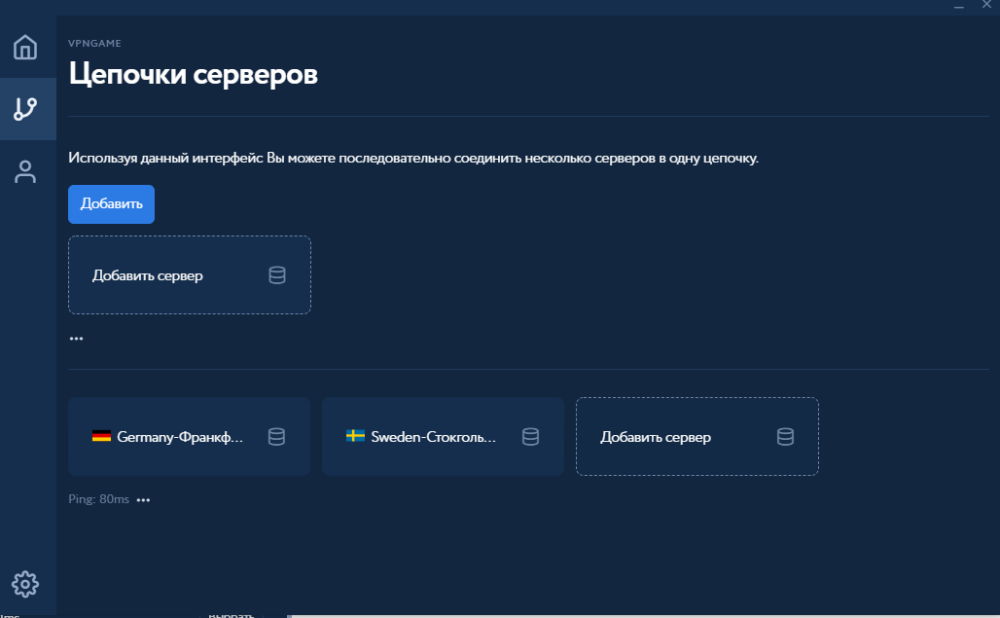Select the server chains branch icon
This screenshot has height=618, width=1000.
(x=25, y=109)
